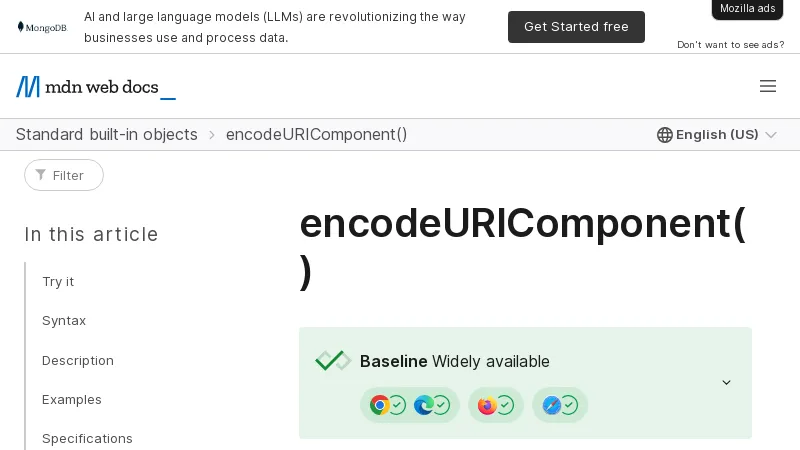Click the Safari browser support icon
The image size is (800, 450).
tap(551, 405)
